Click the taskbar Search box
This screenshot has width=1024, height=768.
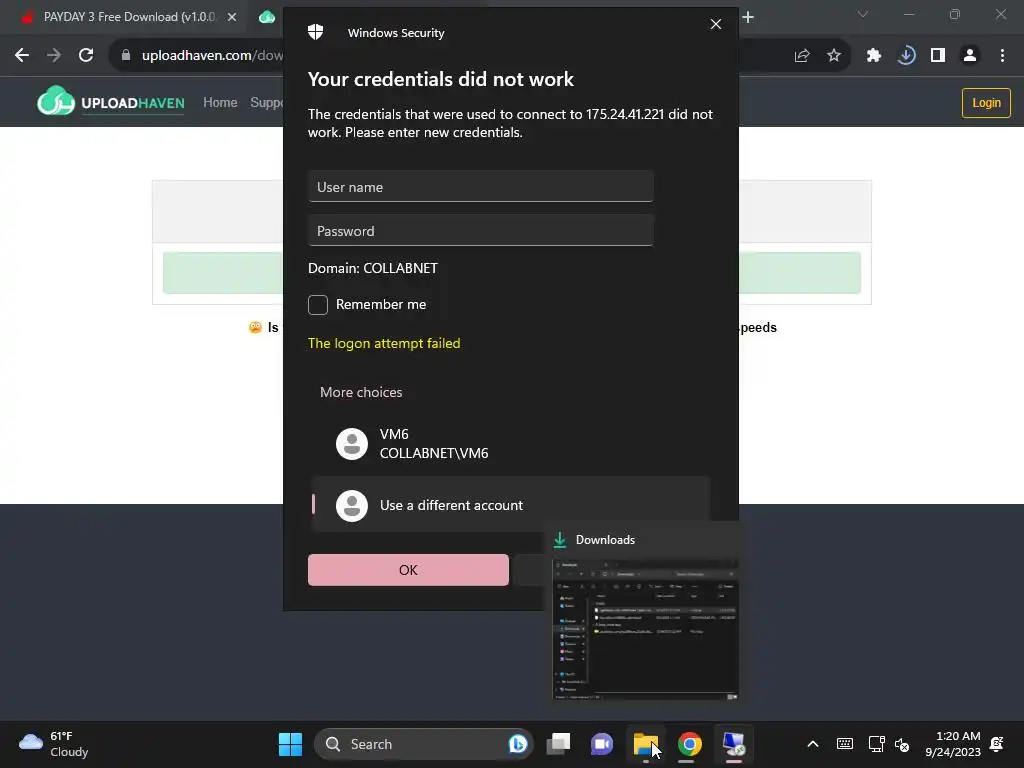point(423,744)
